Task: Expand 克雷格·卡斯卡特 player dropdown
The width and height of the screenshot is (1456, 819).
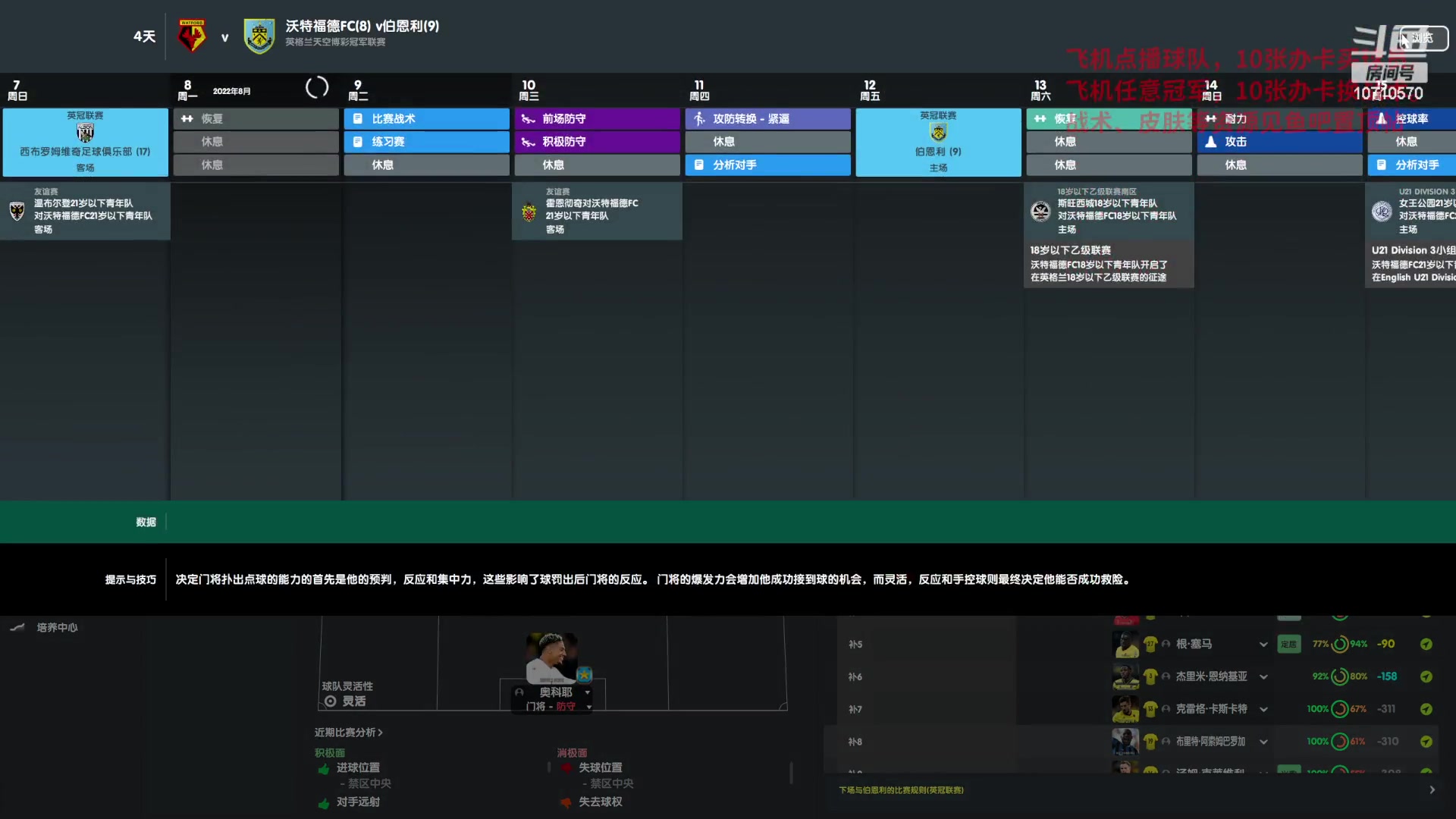Action: (x=1263, y=709)
